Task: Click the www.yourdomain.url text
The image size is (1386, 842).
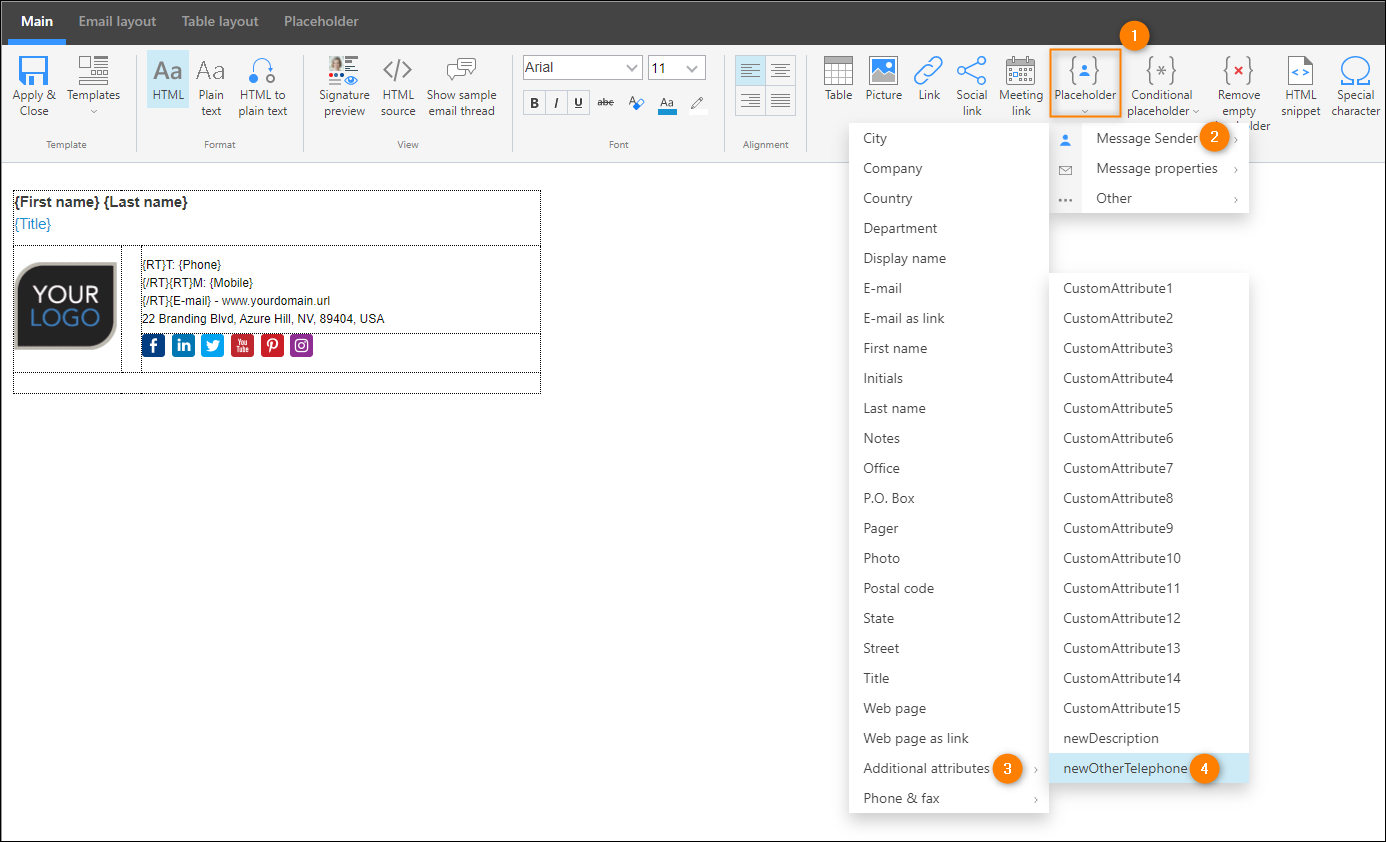Action: [x=275, y=301]
